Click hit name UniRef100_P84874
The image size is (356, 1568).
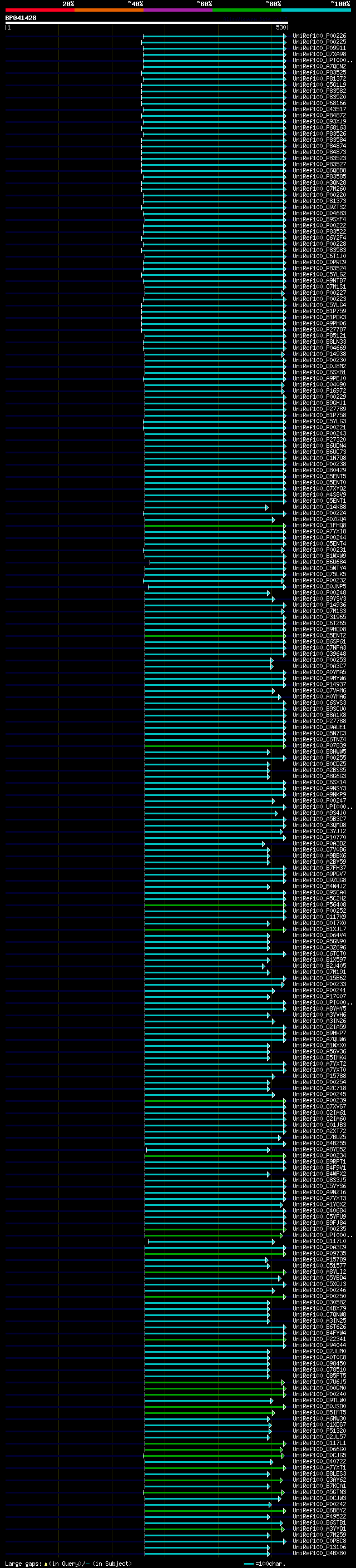(319, 146)
